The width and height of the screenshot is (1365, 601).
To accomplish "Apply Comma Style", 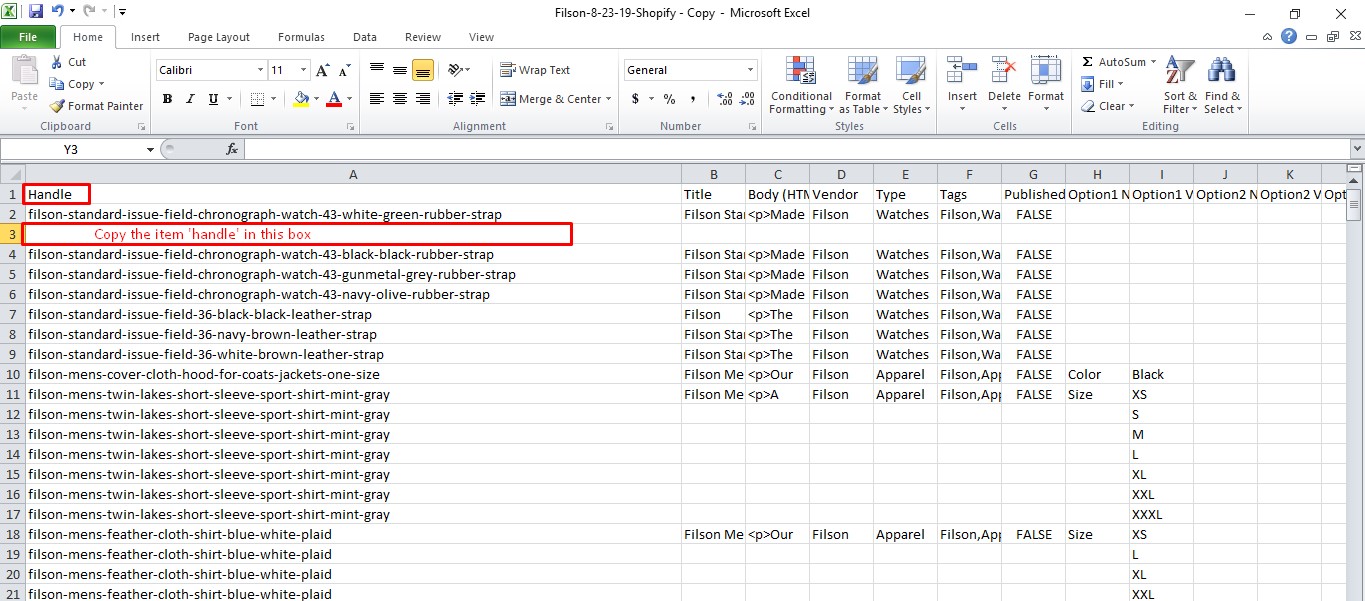I will click(693, 99).
